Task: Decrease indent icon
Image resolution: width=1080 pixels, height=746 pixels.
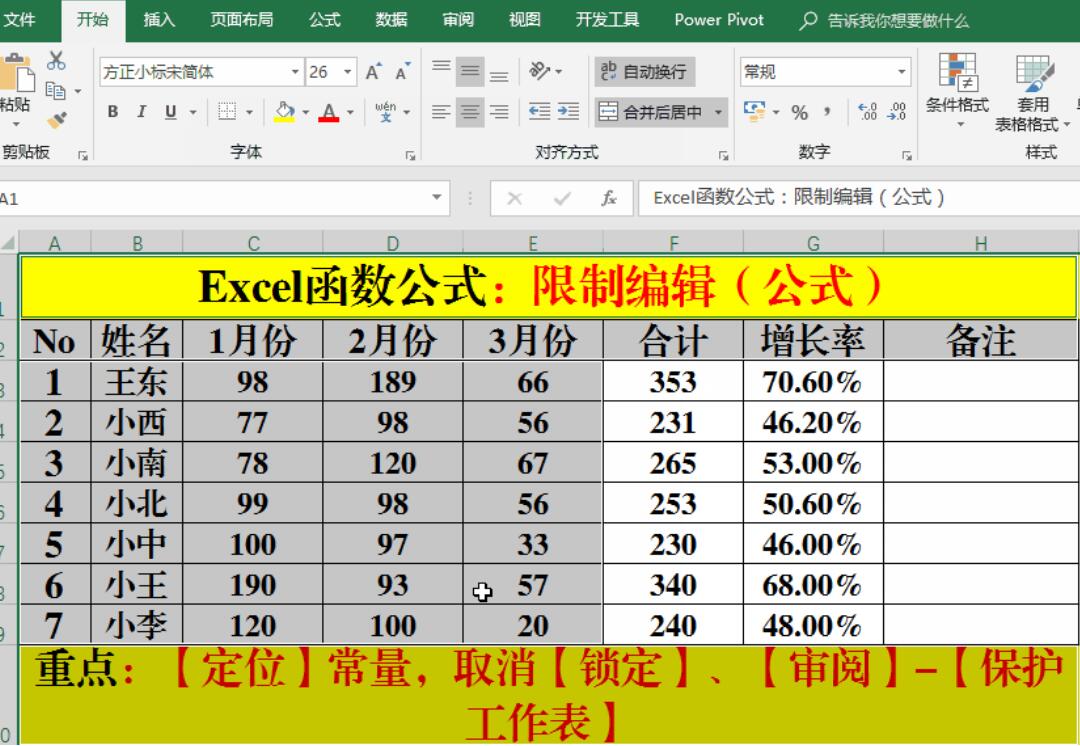Action: pyautogui.click(x=539, y=112)
